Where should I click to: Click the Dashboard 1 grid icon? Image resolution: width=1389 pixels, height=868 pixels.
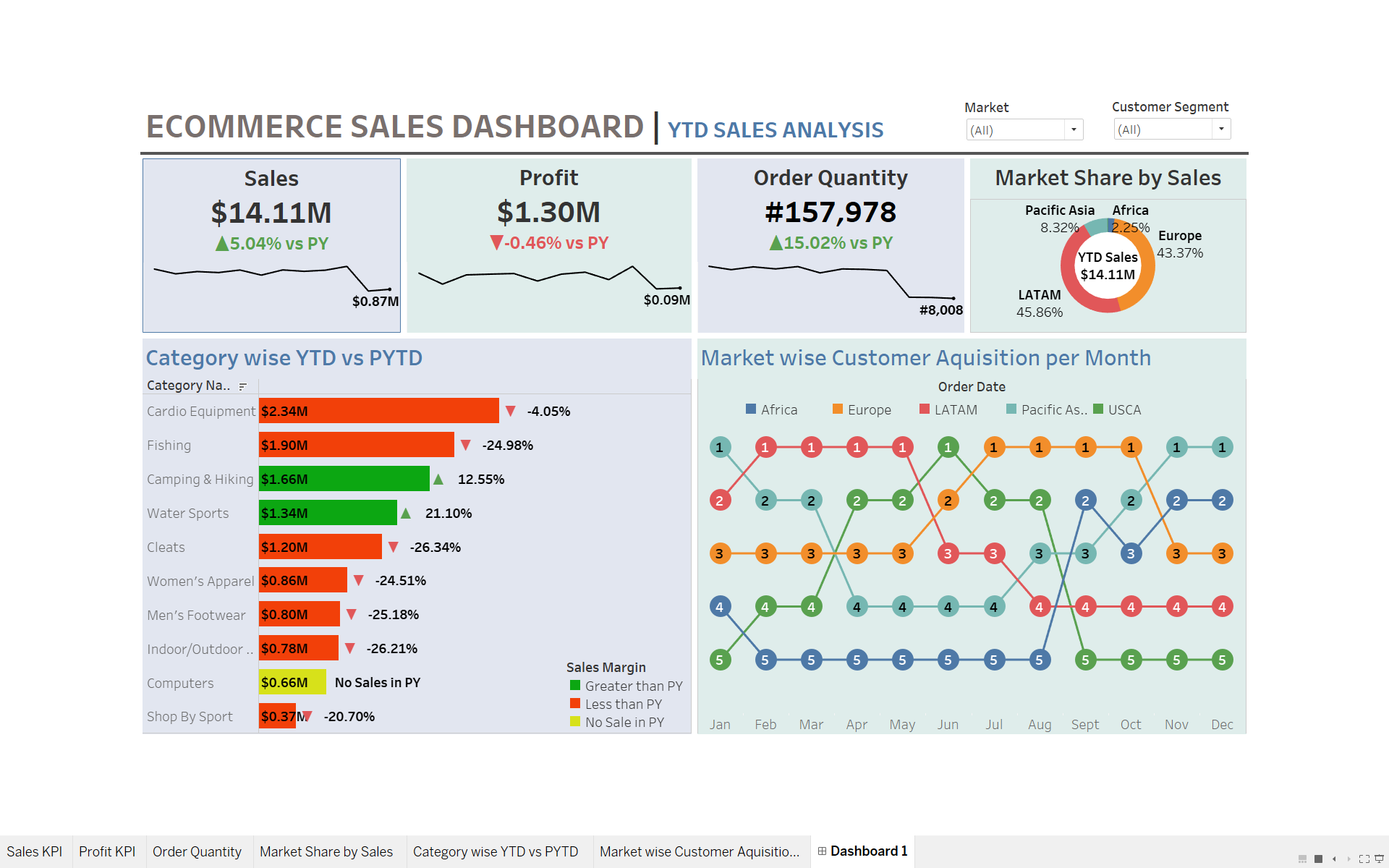pos(822,851)
